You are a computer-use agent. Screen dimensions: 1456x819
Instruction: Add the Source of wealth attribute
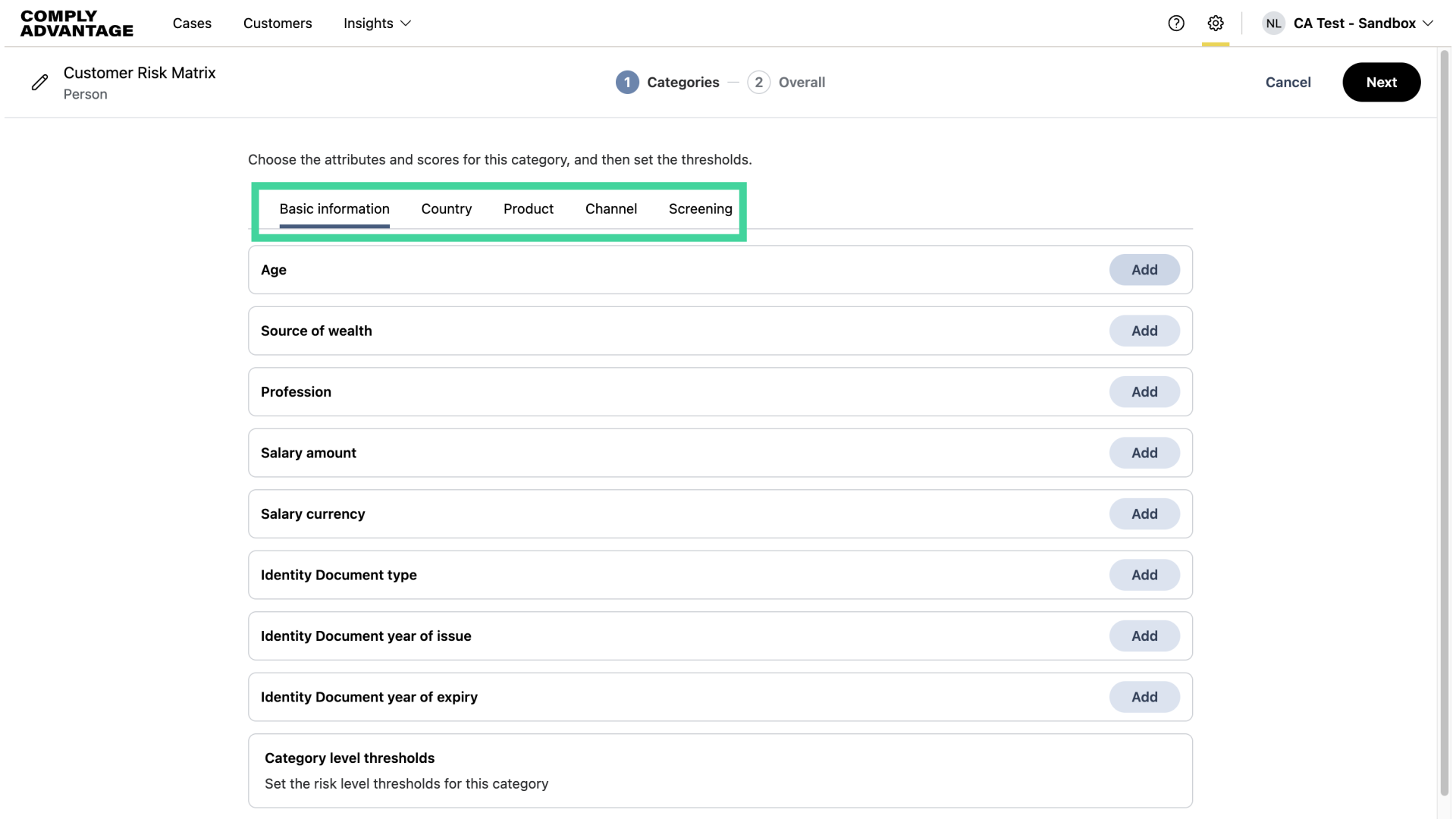pyautogui.click(x=1144, y=331)
